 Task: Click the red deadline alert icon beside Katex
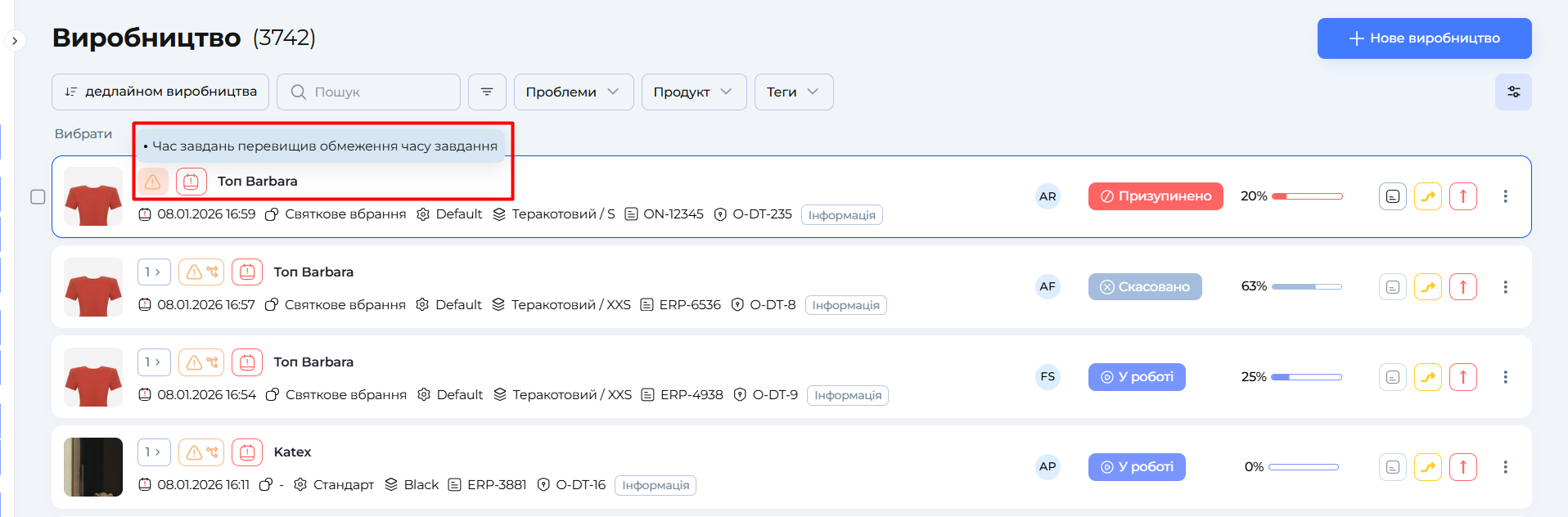tap(247, 452)
